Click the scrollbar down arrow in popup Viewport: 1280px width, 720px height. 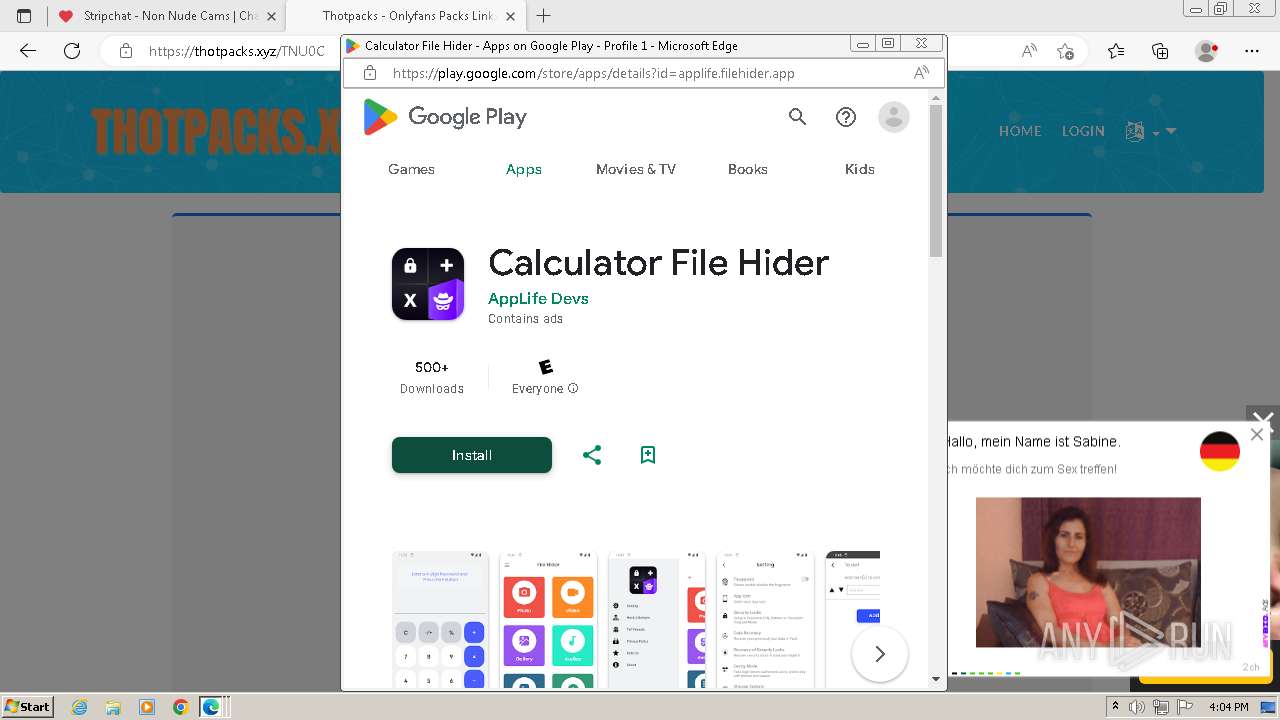pos(936,679)
